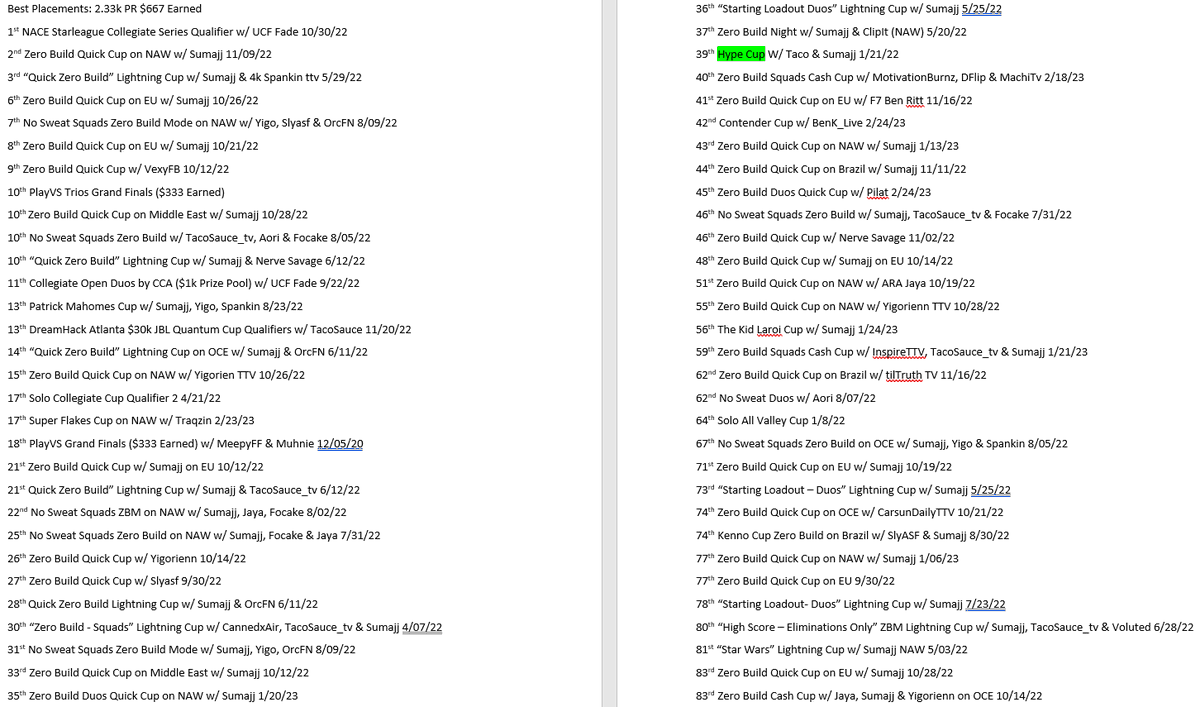Click the underlined '5/25/22' date in the 36th line
The image size is (1200, 707).
pos(982,9)
